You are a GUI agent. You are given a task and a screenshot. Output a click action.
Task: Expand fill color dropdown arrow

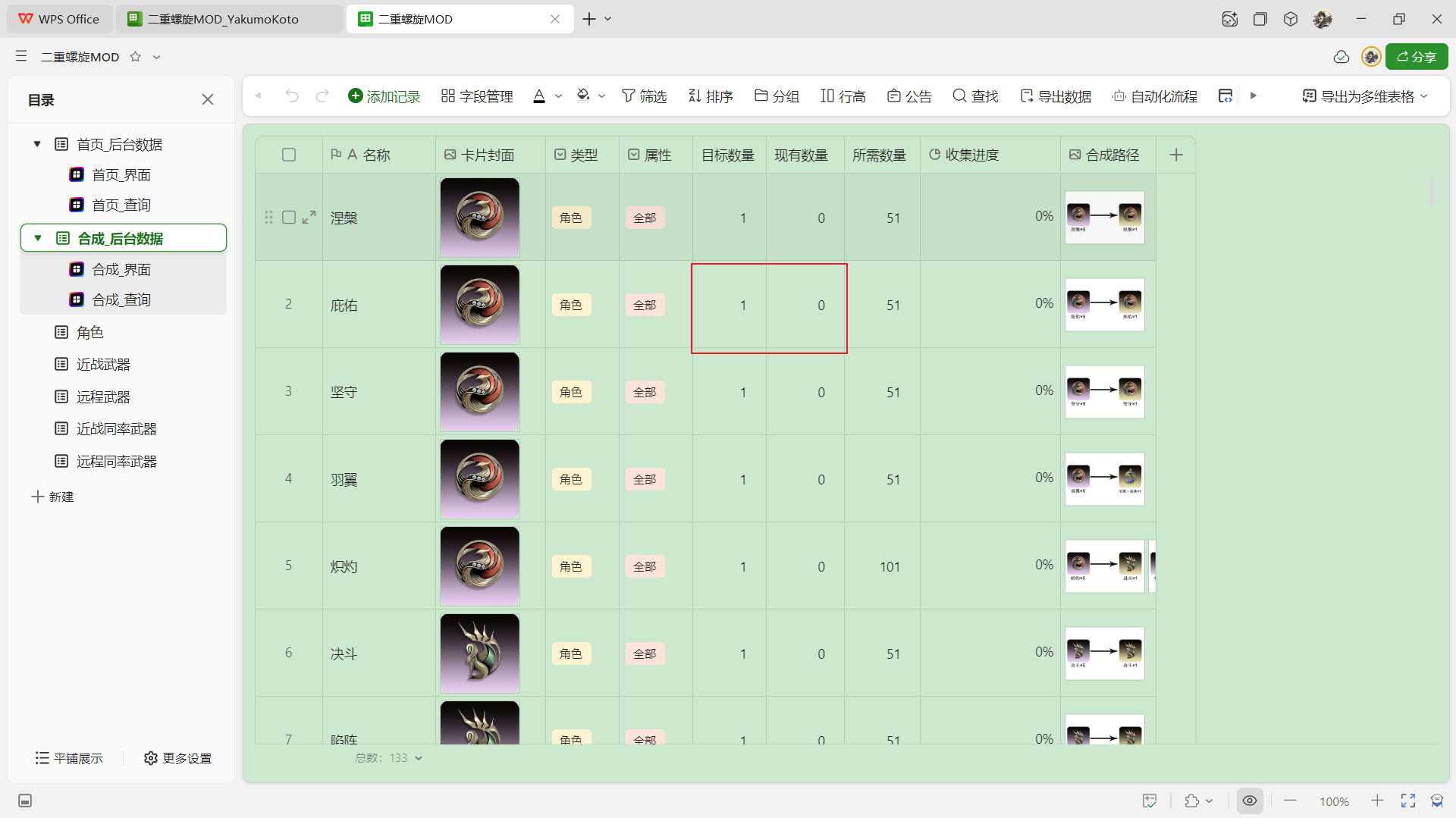click(602, 96)
